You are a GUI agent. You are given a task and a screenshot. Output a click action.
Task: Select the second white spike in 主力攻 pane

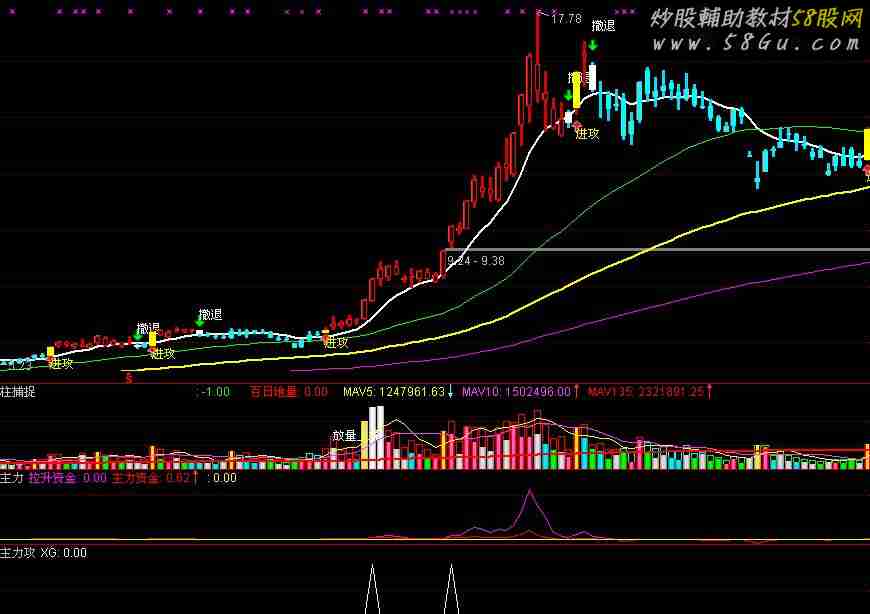pos(452,588)
